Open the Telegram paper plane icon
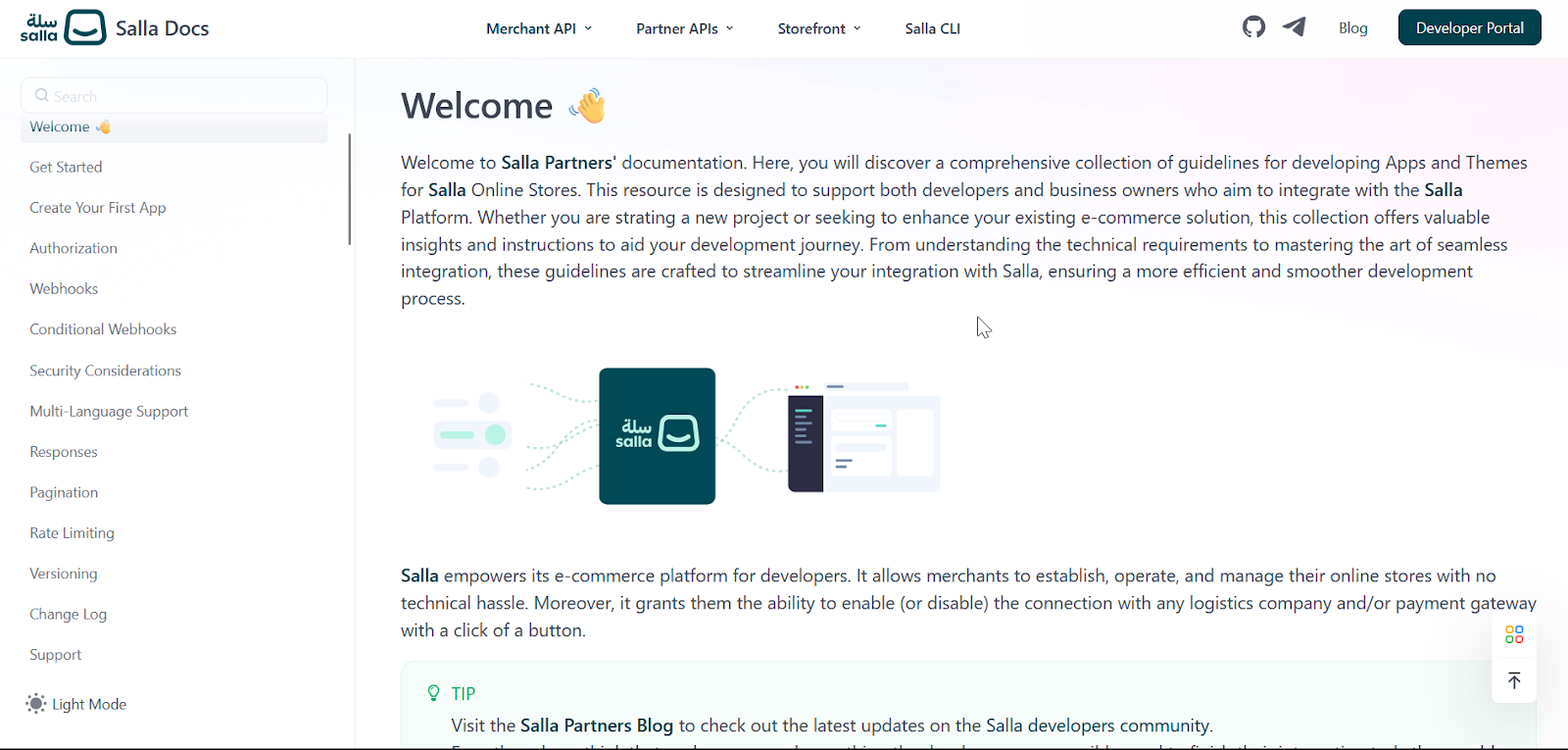Screen dimensions: 1568x750 point(1295,27)
